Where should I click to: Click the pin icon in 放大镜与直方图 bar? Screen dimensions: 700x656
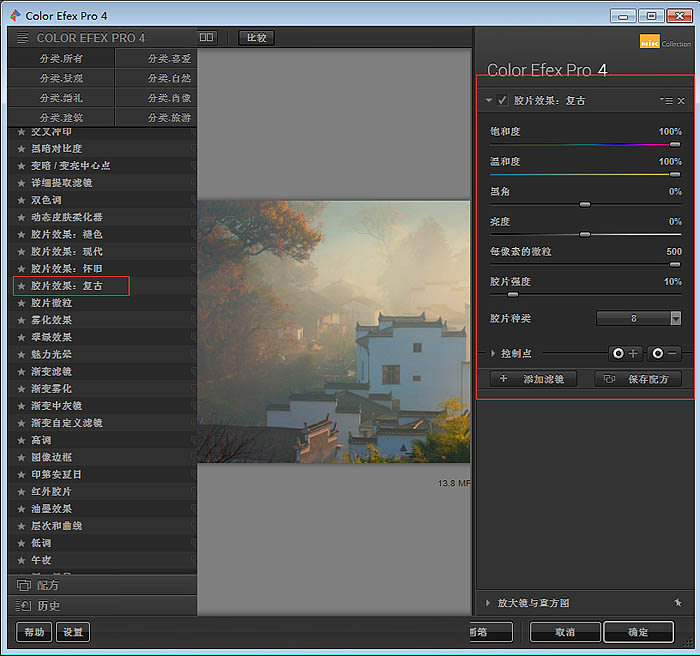click(x=677, y=603)
